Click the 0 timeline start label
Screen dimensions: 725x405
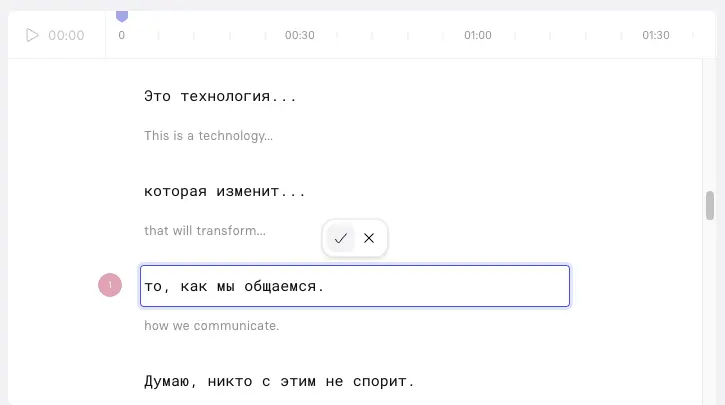pos(122,35)
